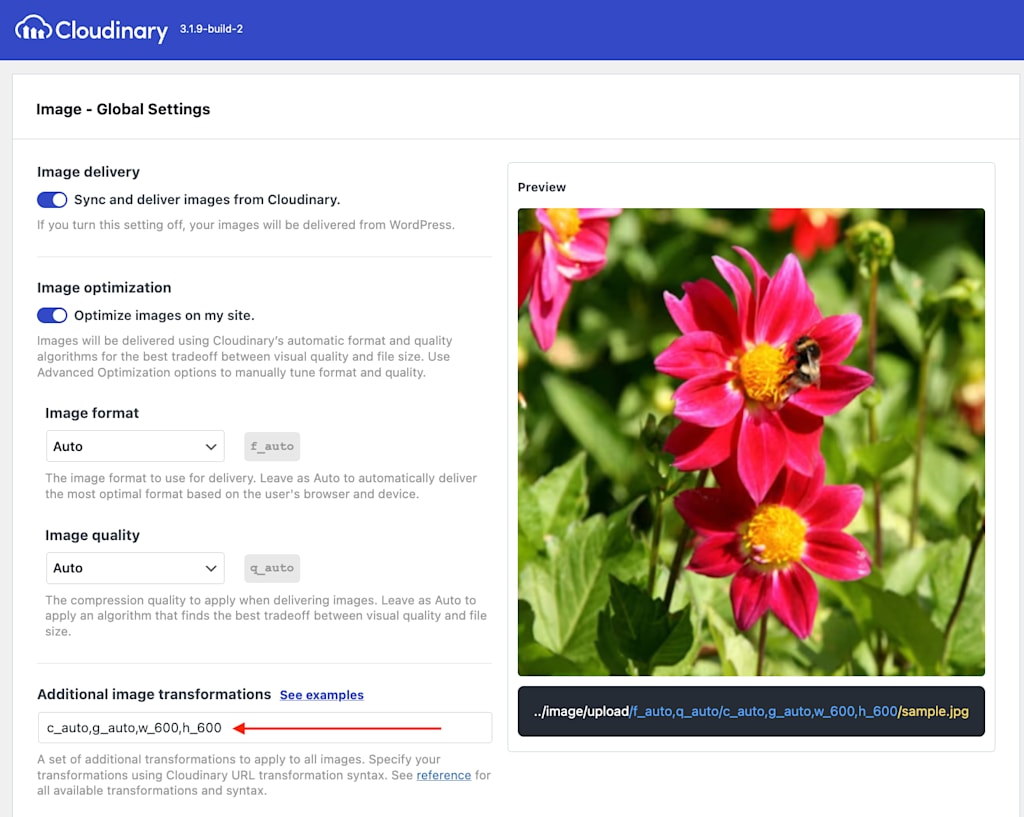Image resolution: width=1024 pixels, height=817 pixels.
Task: Click the Image delivery section heading
Action: pyautogui.click(x=88, y=172)
